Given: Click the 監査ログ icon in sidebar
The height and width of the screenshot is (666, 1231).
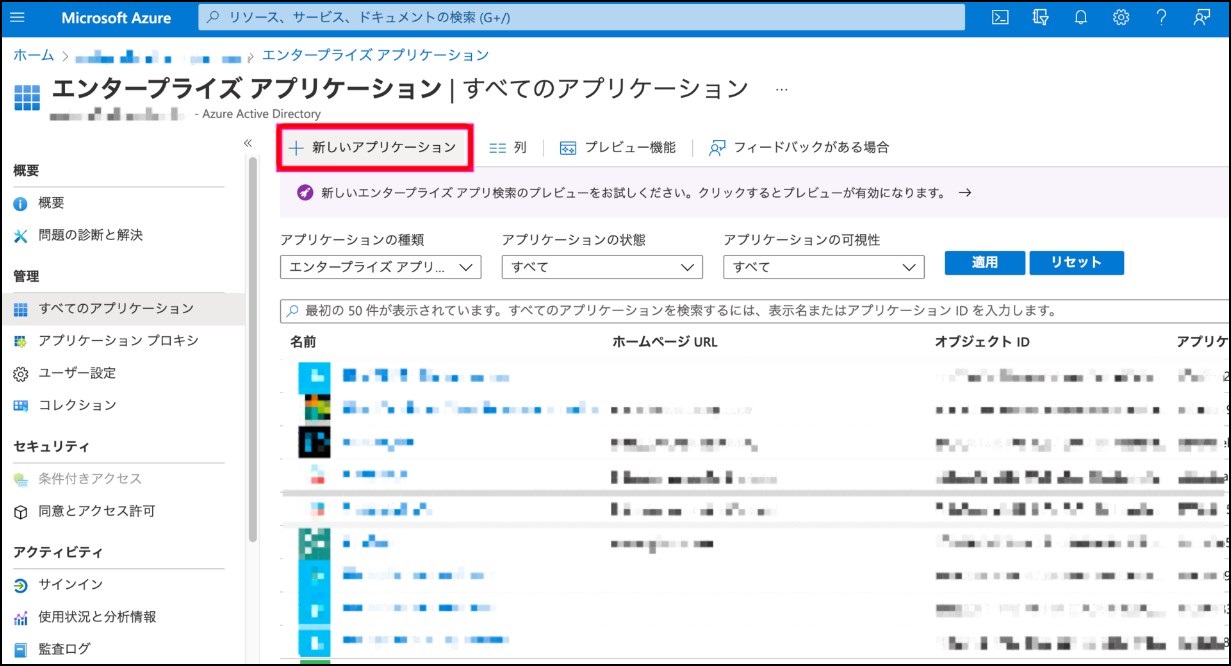Looking at the screenshot, I should [21, 649].
